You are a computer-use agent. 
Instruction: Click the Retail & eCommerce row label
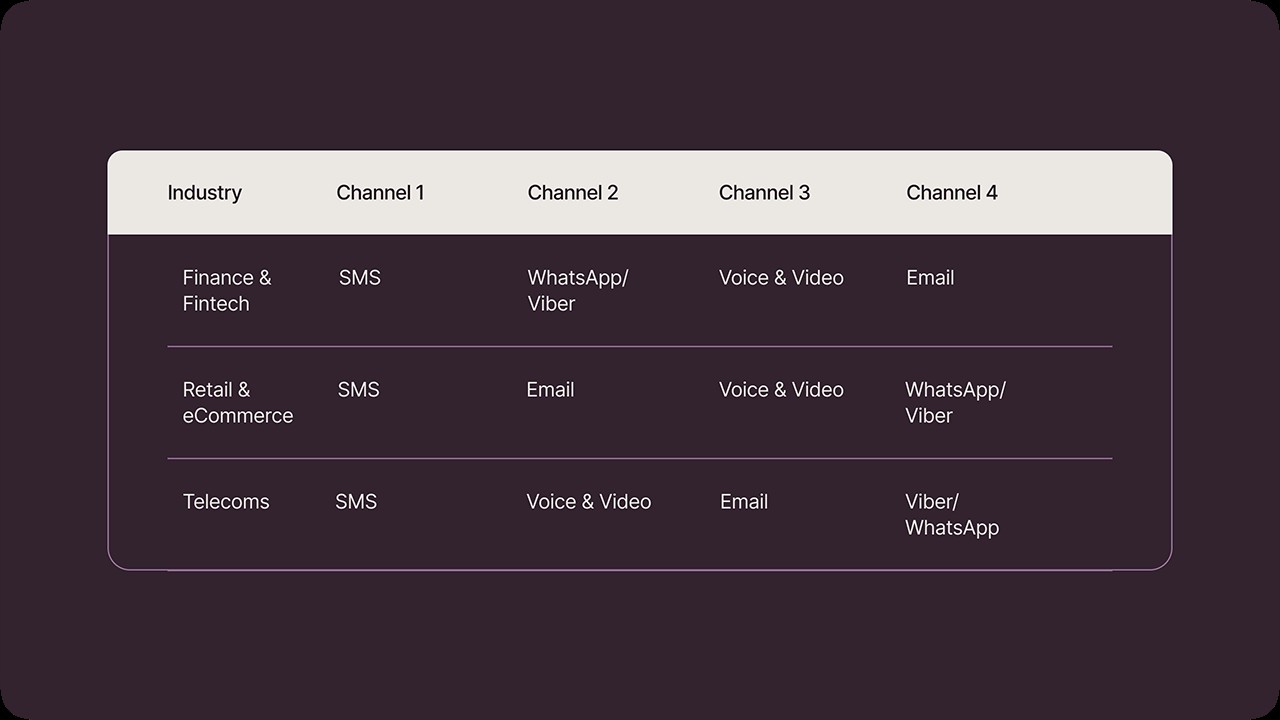click(x=238, y=403)
